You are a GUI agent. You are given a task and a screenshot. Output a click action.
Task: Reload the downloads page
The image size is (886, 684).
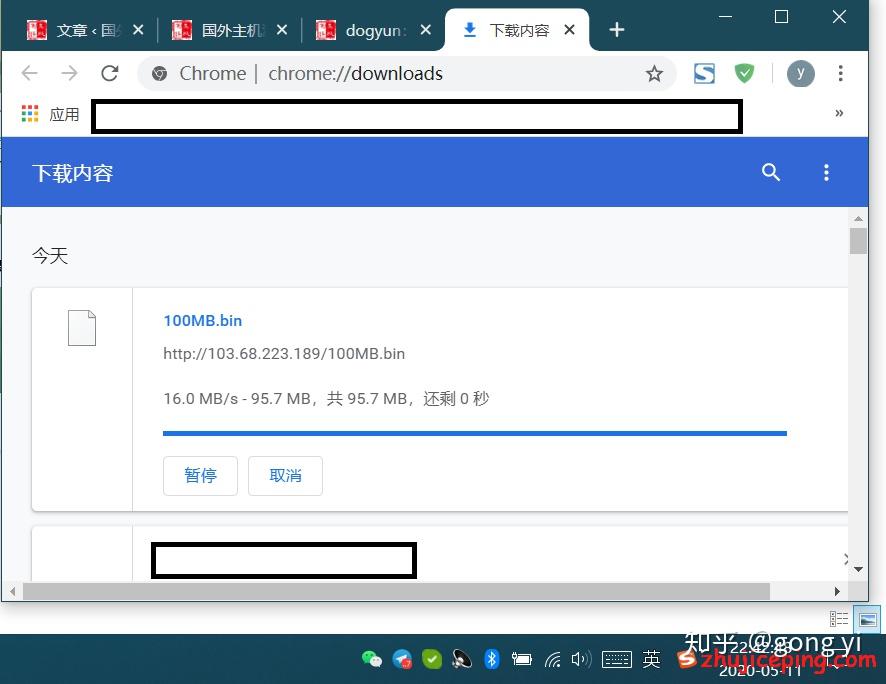pyautogui.click(x=110, y=73)
